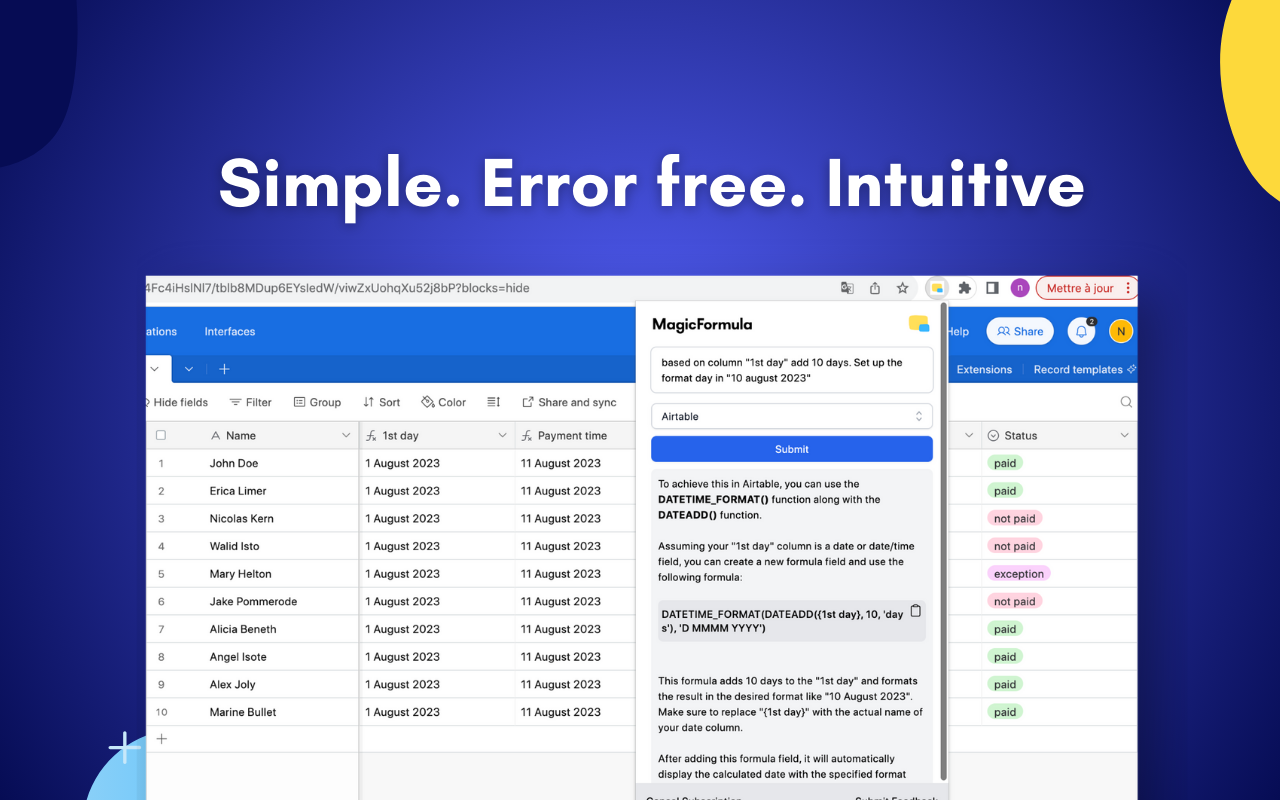Open the Airtable platform selector dropdown
Screen dimensions: 1280x800
coord(792,416)
